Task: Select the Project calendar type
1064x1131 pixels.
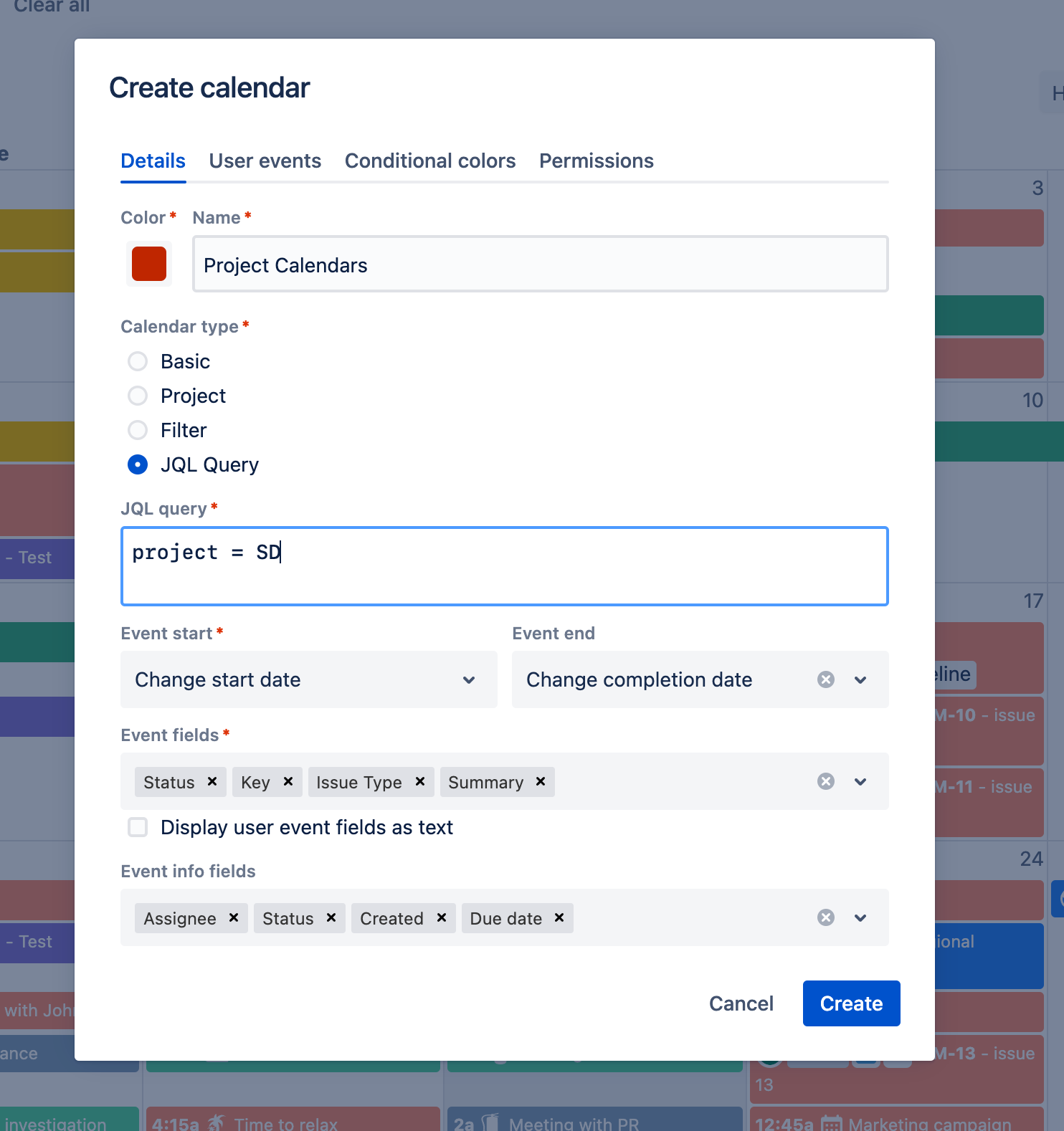Action: 138,396
